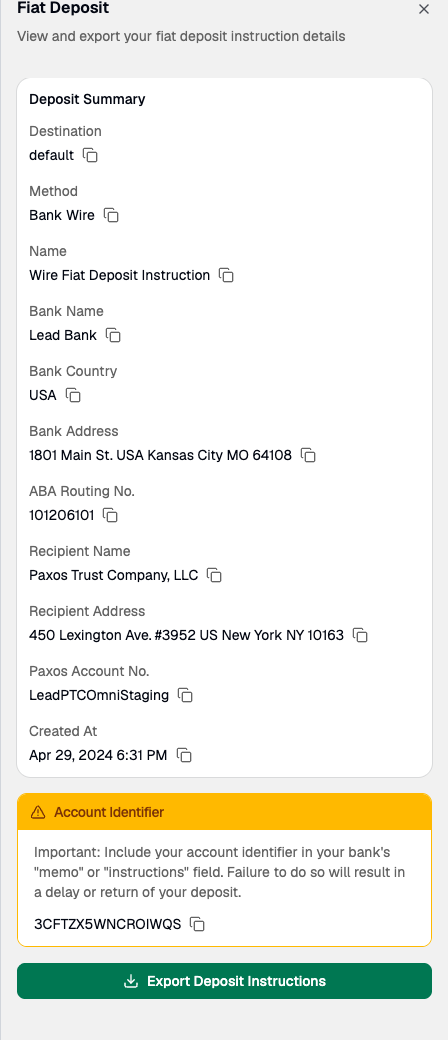
Task: Copy the Lead Bank name
Action: tap(113, 336)
